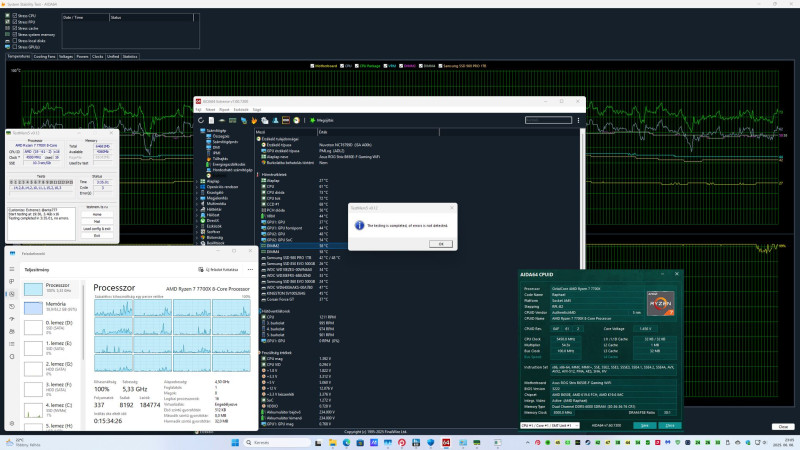Open Task Manager settings gear icon

(12, 423)
